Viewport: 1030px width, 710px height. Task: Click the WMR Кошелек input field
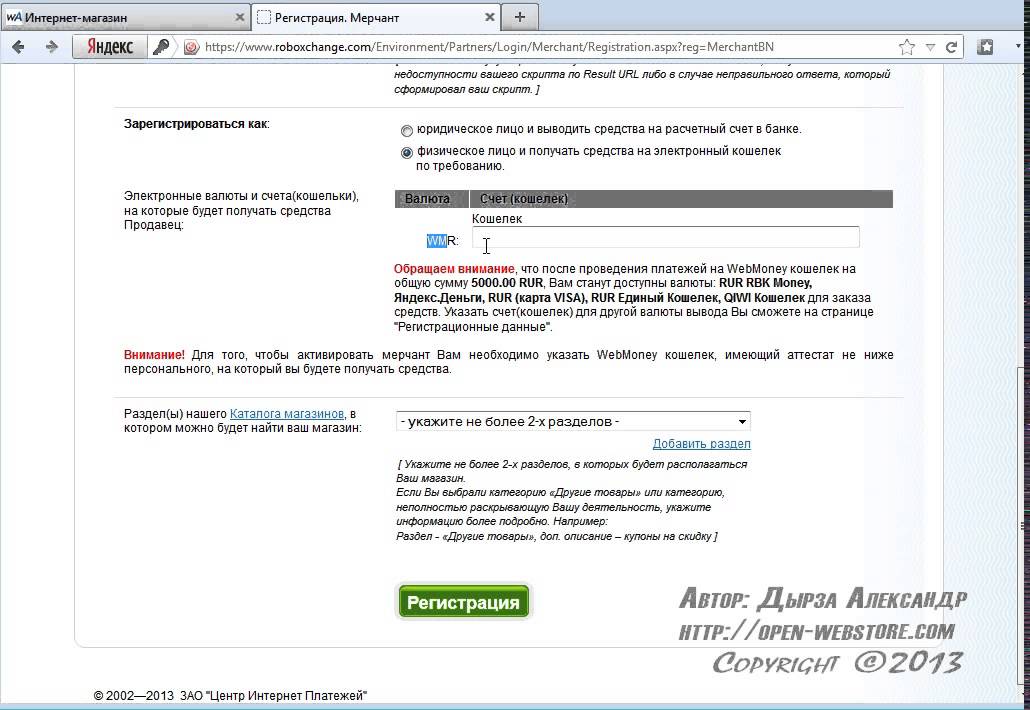pyautogui.click(x=665, y=237)
